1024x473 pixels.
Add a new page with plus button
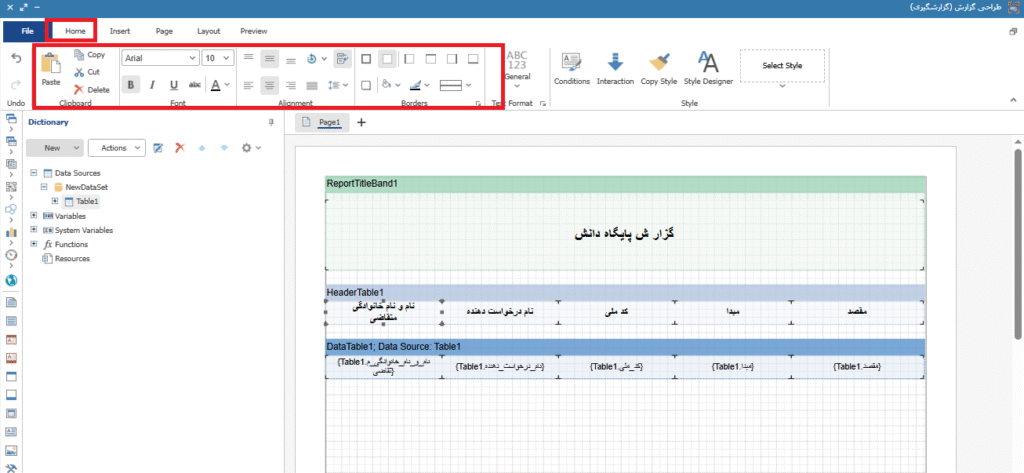click(x=362, y=123)
